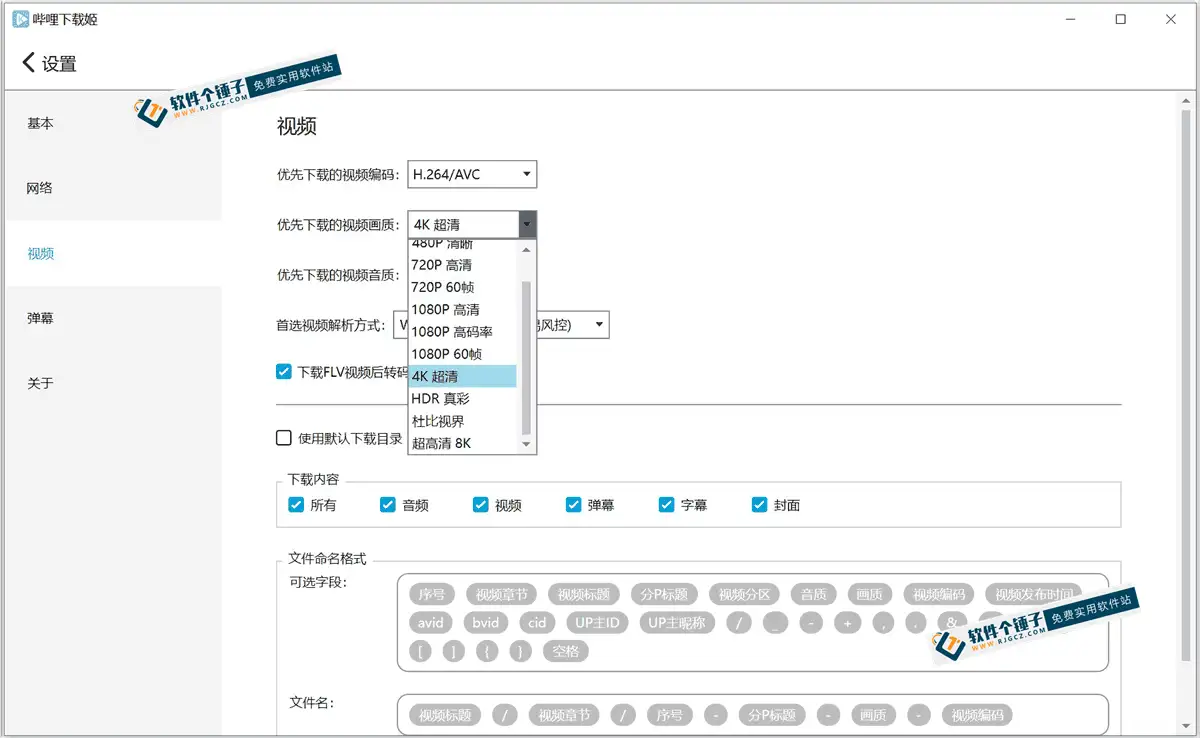The height and width of the screenshot is (738, 1200).
Task: Click the 视频编码 chip in 可选字段
Action: coord(939,594)
